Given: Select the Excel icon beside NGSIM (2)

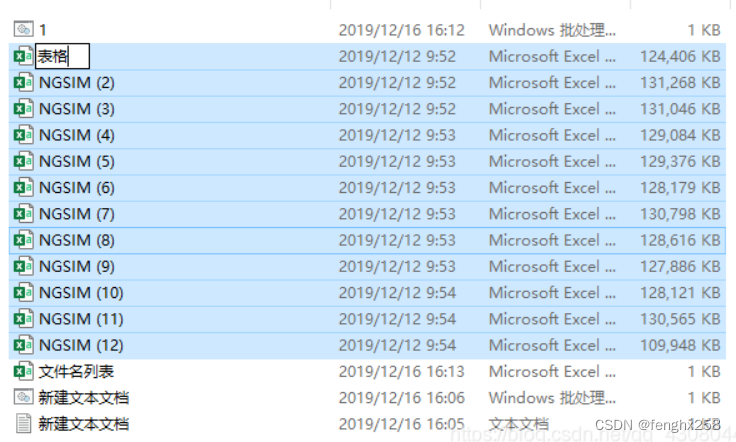Looking at the screenshot, I should [23, 83].
